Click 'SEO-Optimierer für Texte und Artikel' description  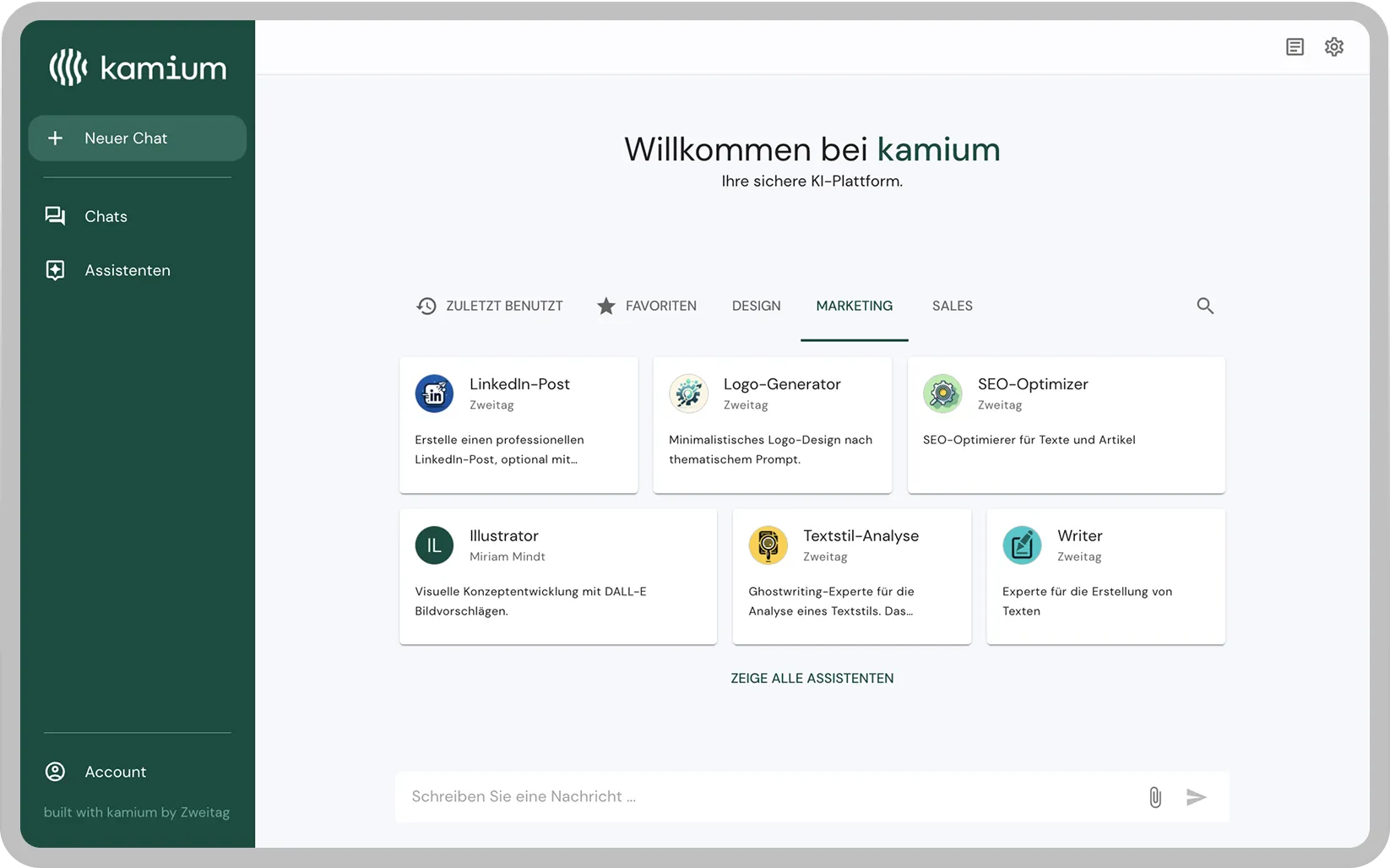(x=1029, y=440)
